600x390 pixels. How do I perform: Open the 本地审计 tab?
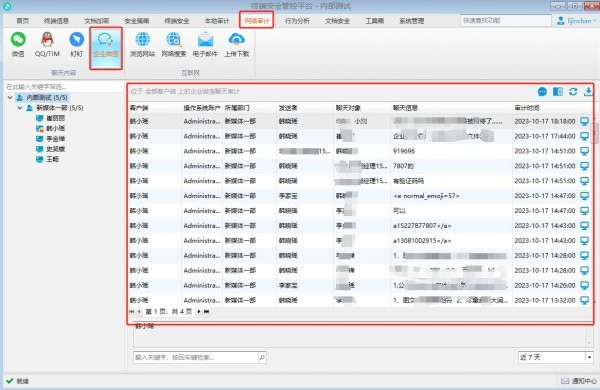click(217, 21)
